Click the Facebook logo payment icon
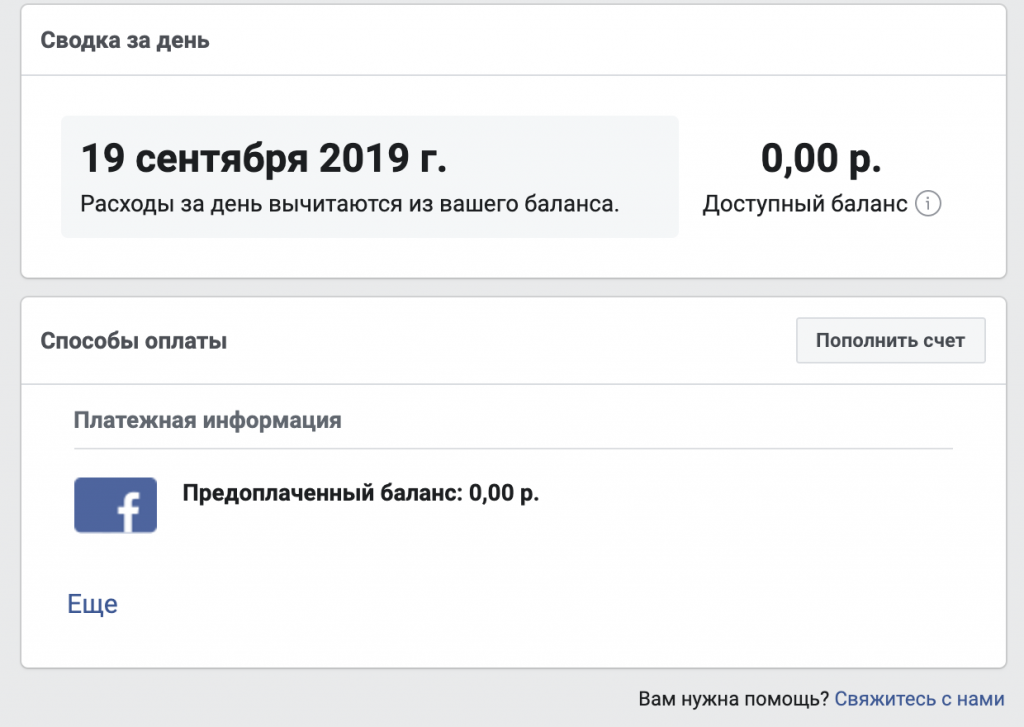Image resolution: width=1024 pixels, height=727 pixels. click(x=116, y=505)
